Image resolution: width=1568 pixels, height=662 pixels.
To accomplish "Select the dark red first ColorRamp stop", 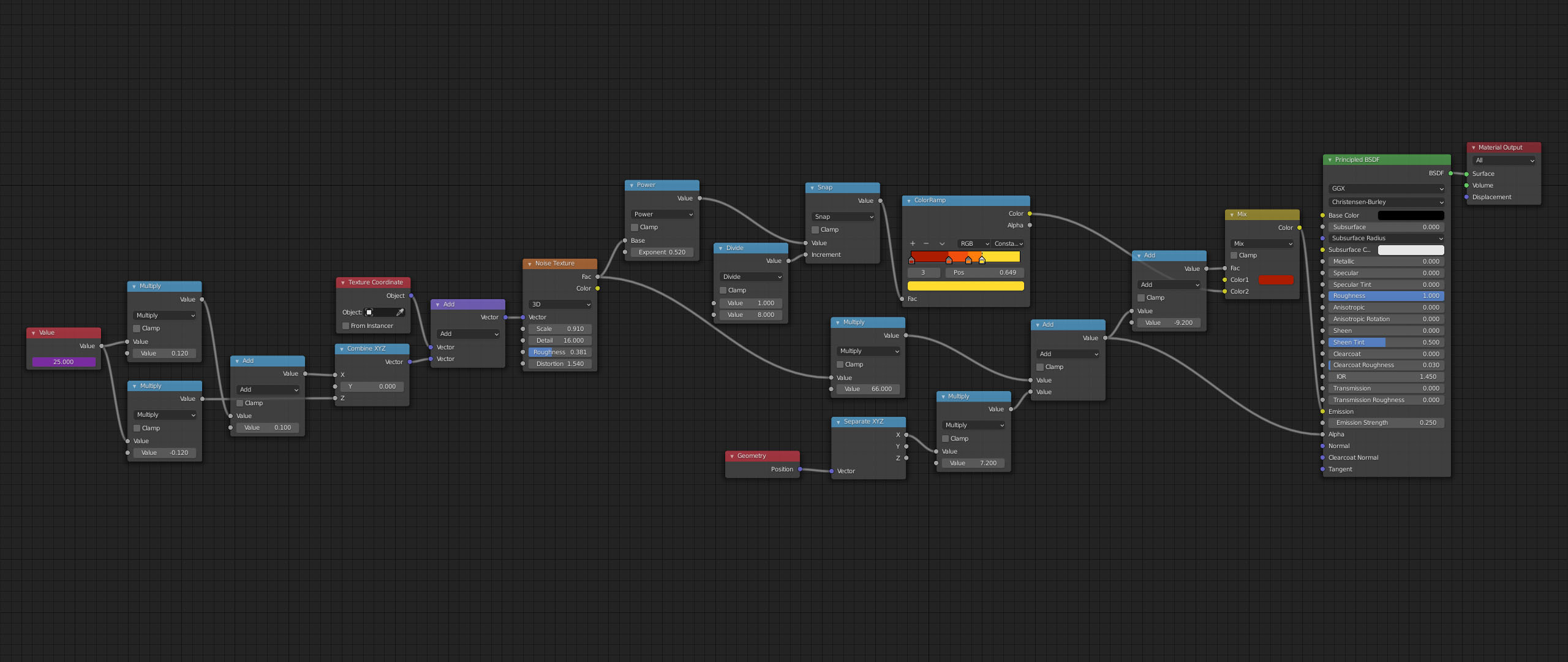I will 911,260.
